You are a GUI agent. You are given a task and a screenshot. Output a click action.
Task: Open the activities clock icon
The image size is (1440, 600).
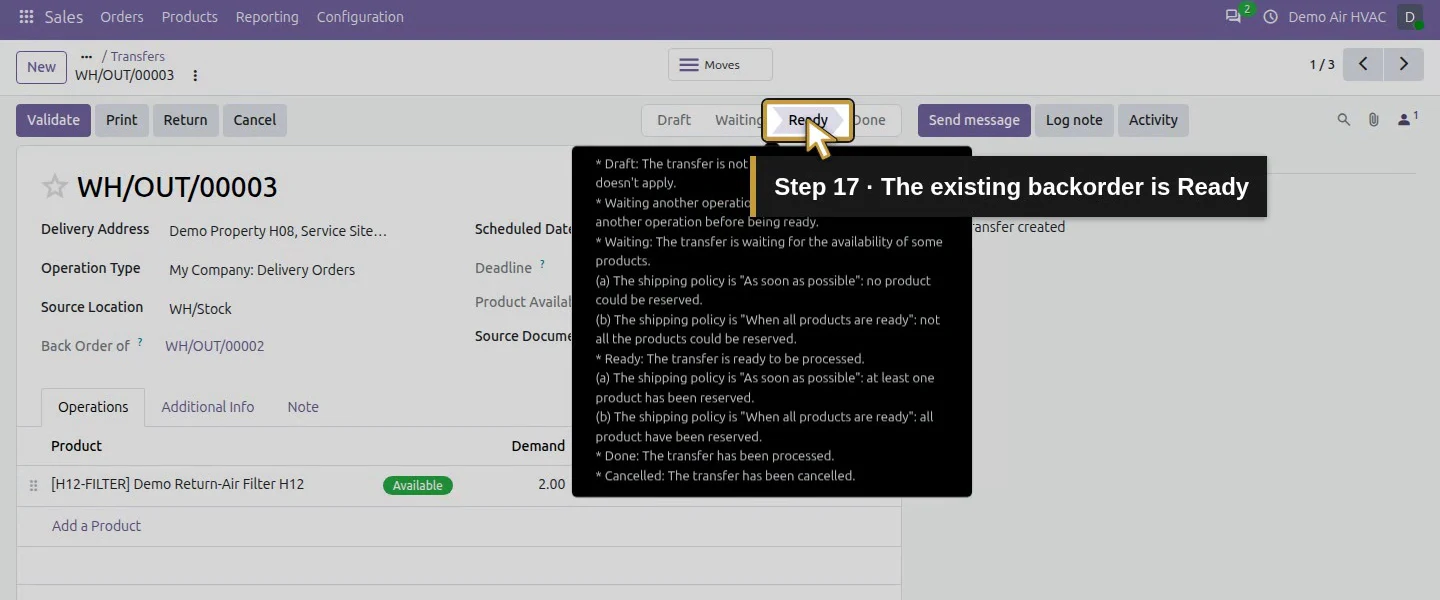tap(1271, 17)
